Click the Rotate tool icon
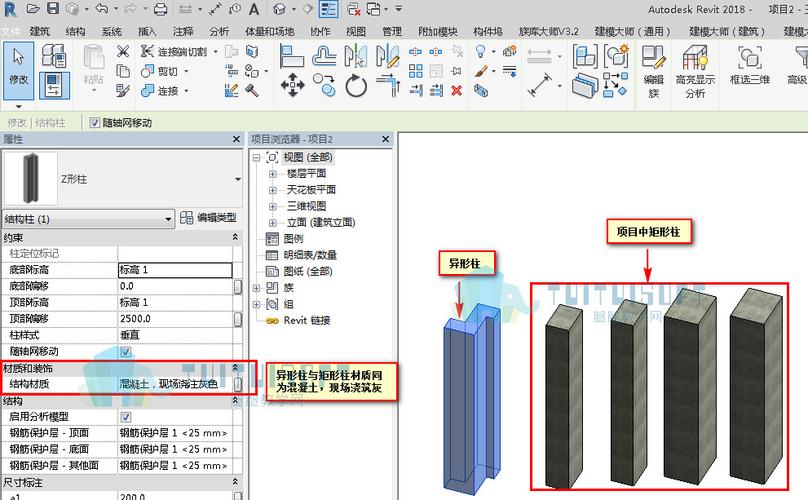808x500 pixels. click(x=357, y=86)
